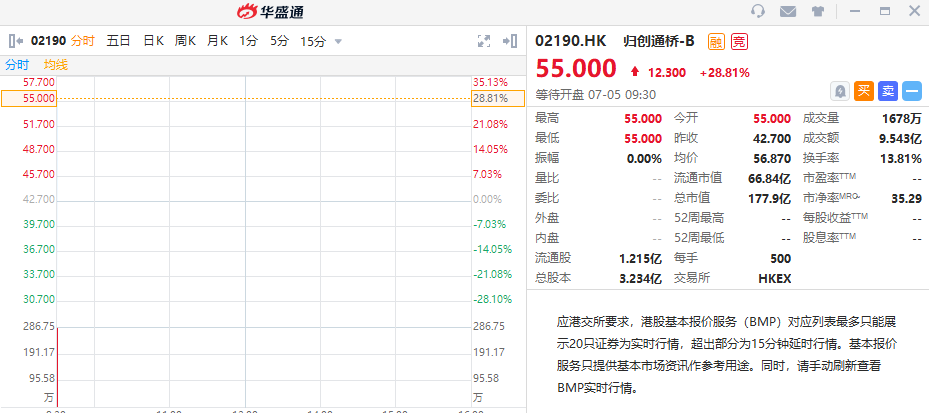Image resolution: width=929 pixels, height=413 pixels.
Task: Select the 周K chart tab
Action: [x=185, y=41]
